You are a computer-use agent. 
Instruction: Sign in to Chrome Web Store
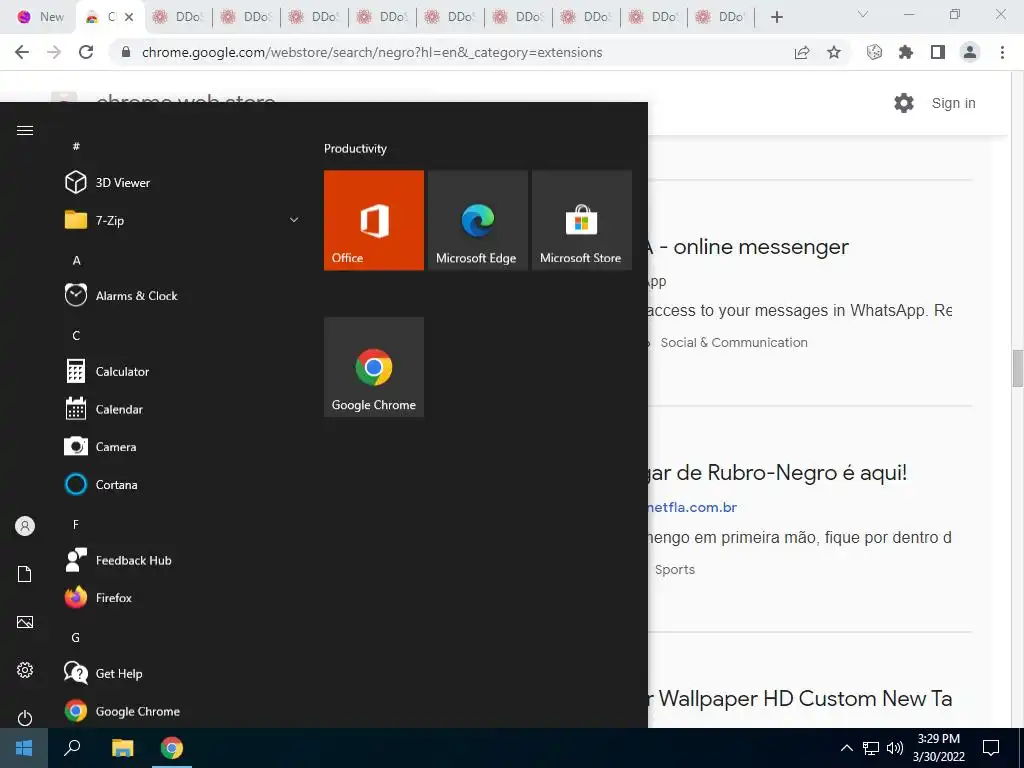point(953,103)
